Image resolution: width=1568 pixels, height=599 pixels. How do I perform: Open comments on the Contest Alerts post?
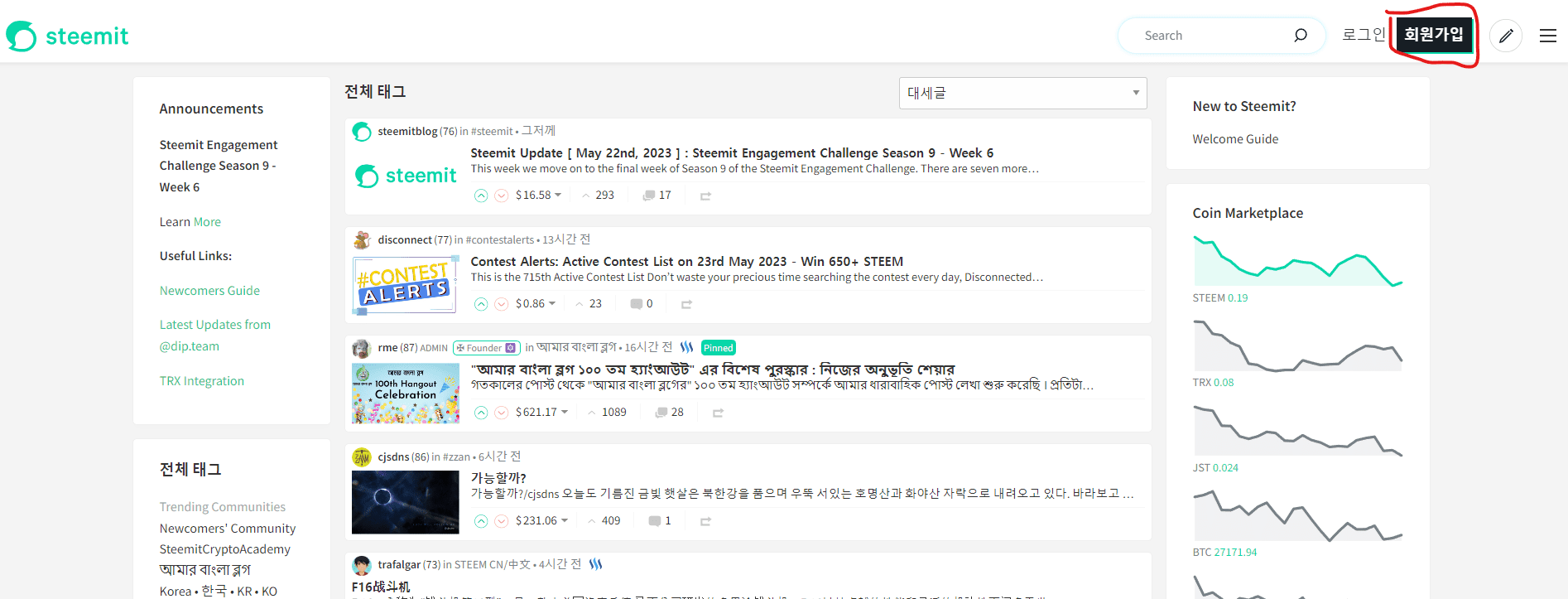click(x=642, y=304)
